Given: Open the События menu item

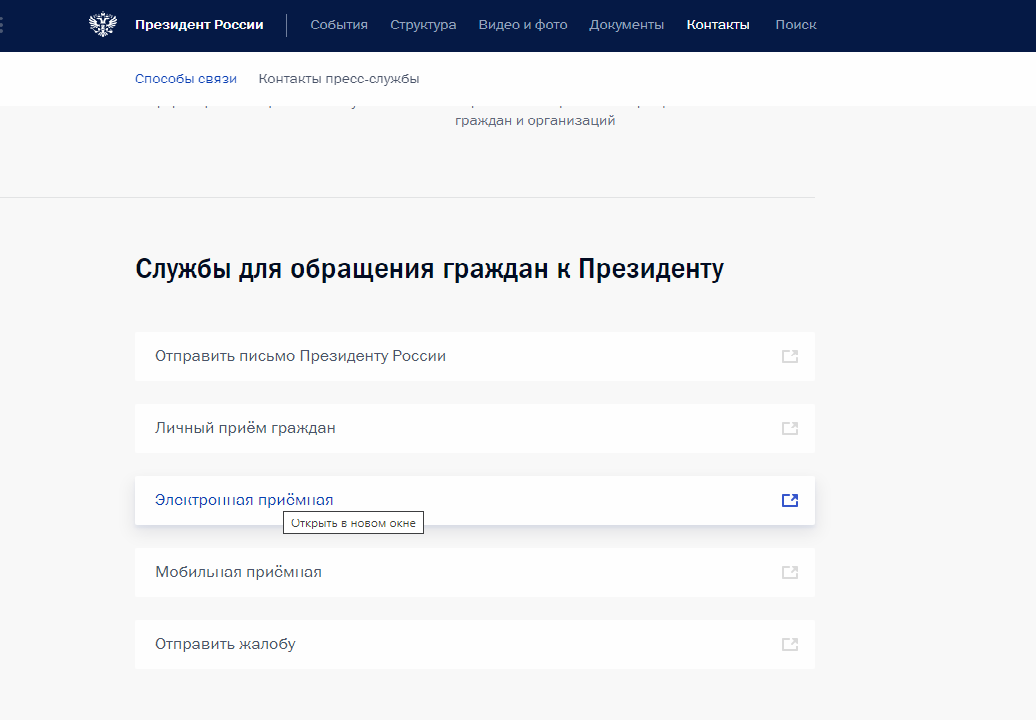Looking at the screenshot, I should point(339,25).
